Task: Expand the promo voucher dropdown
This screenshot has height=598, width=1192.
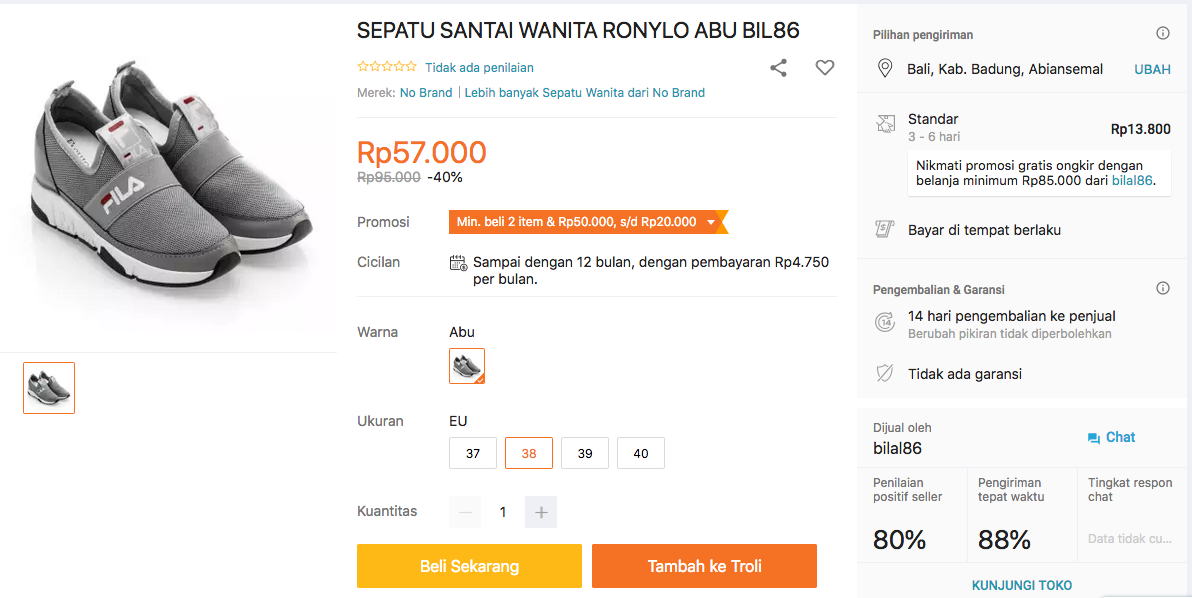Action: (x=711, y=222)
